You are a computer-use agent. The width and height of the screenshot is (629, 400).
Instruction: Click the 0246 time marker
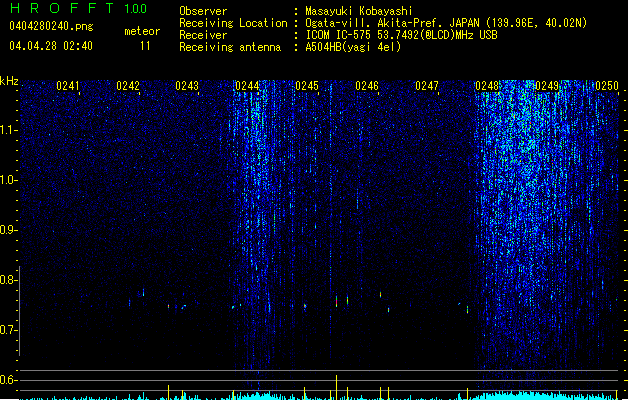click(367, 86)
